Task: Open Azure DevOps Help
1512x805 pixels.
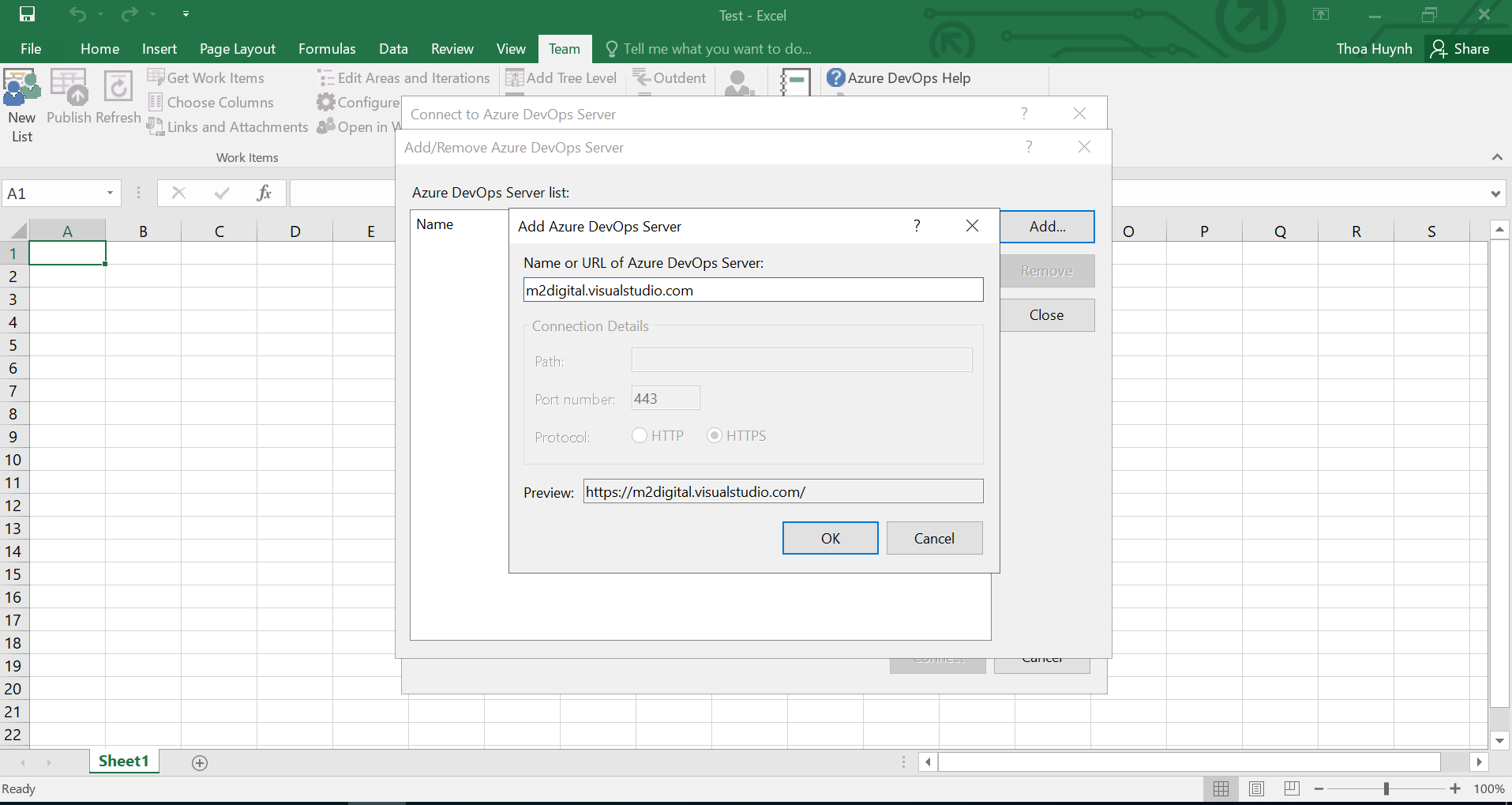Action: tap(899, 77)
